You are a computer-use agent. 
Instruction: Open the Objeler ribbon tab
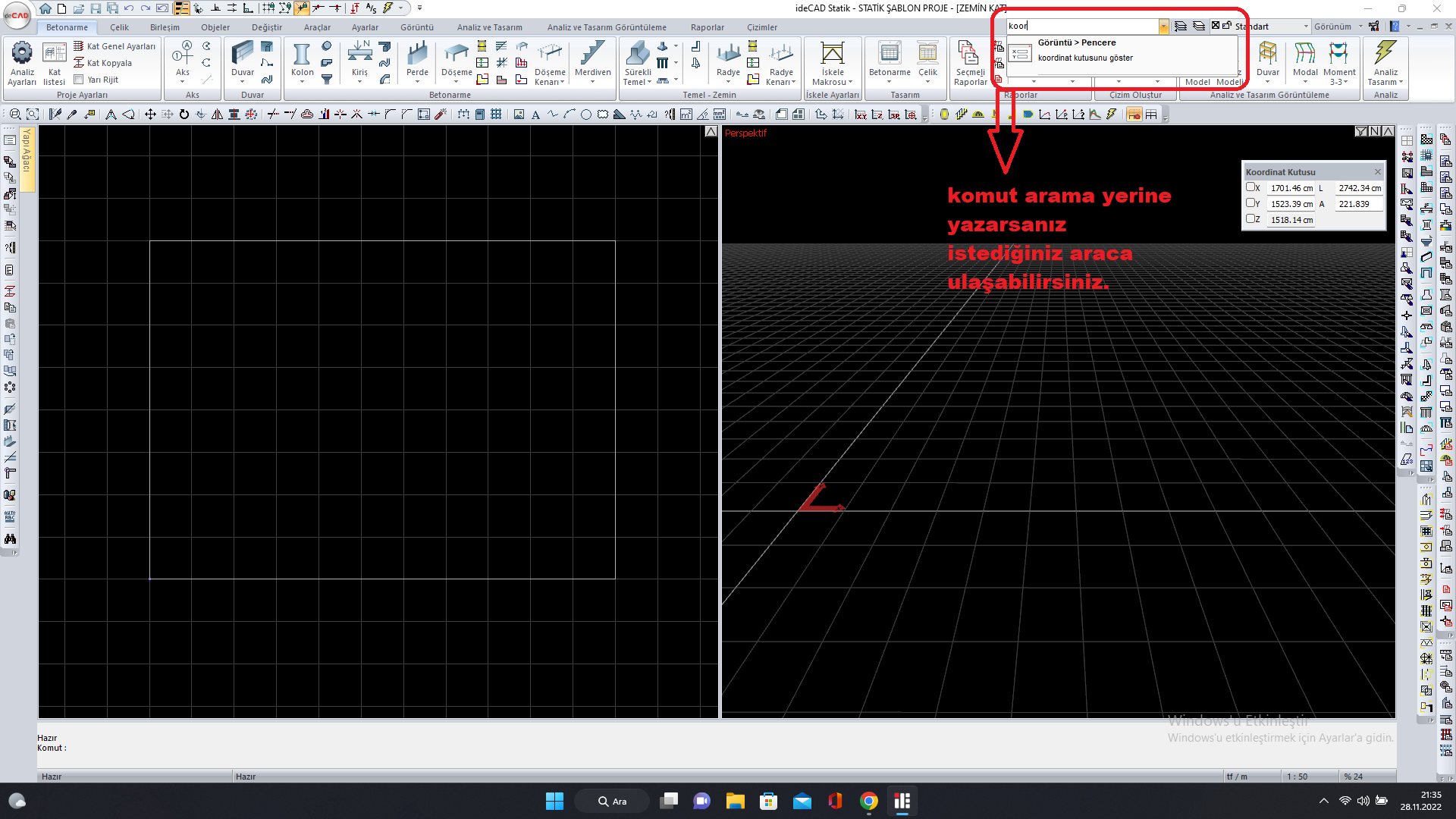(x=215, y=27)
